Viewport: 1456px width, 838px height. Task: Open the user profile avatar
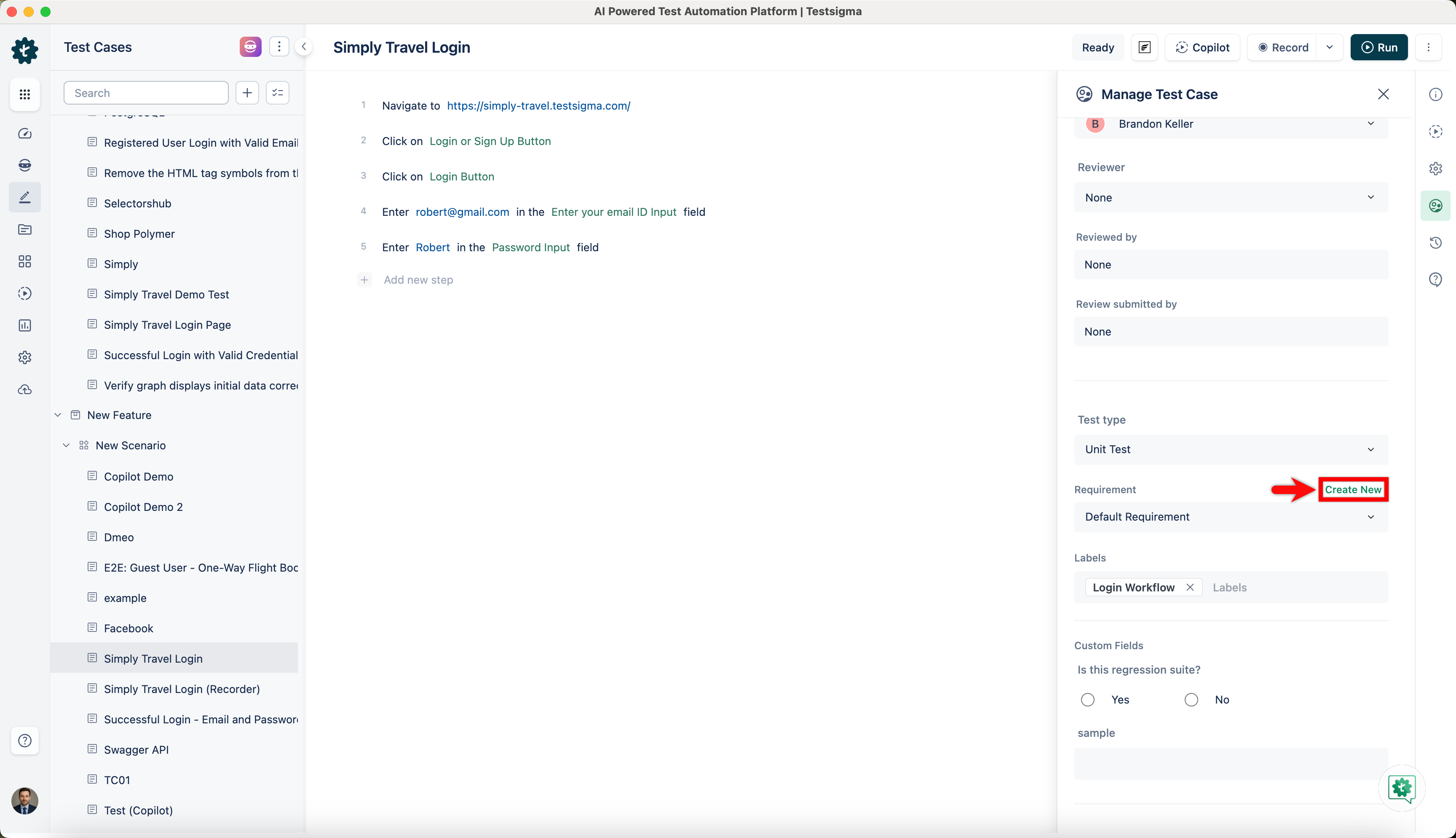[25, 800]
